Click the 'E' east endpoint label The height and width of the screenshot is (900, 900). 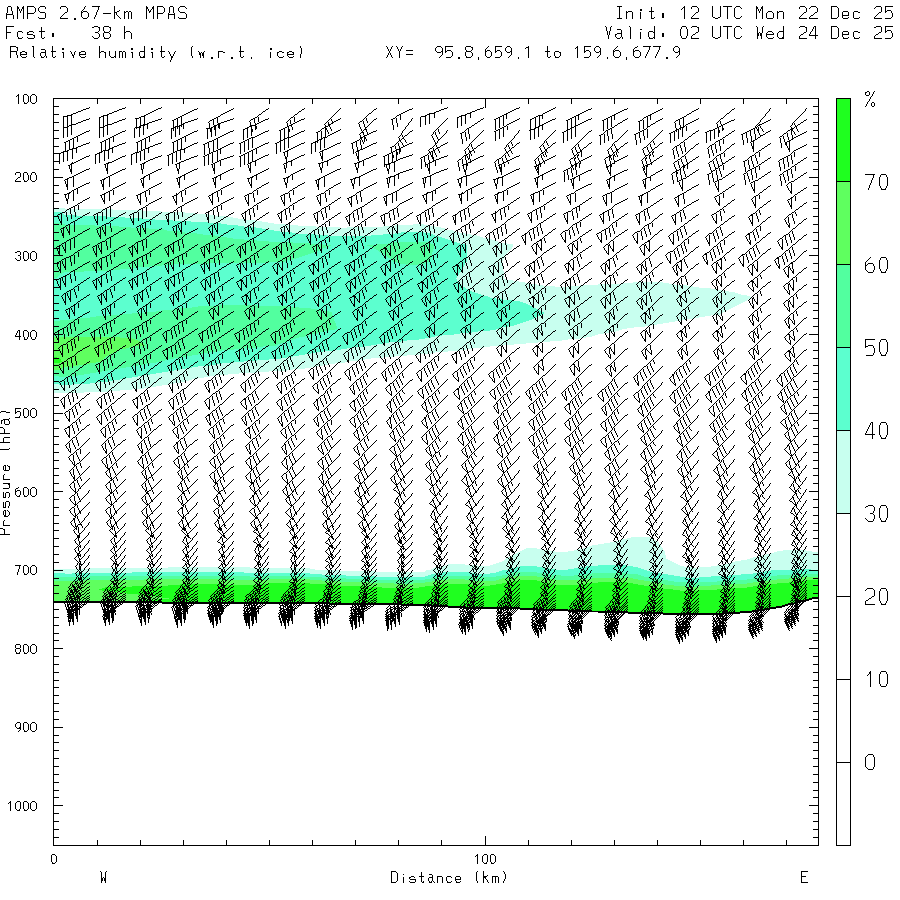(x=804, y=878)
